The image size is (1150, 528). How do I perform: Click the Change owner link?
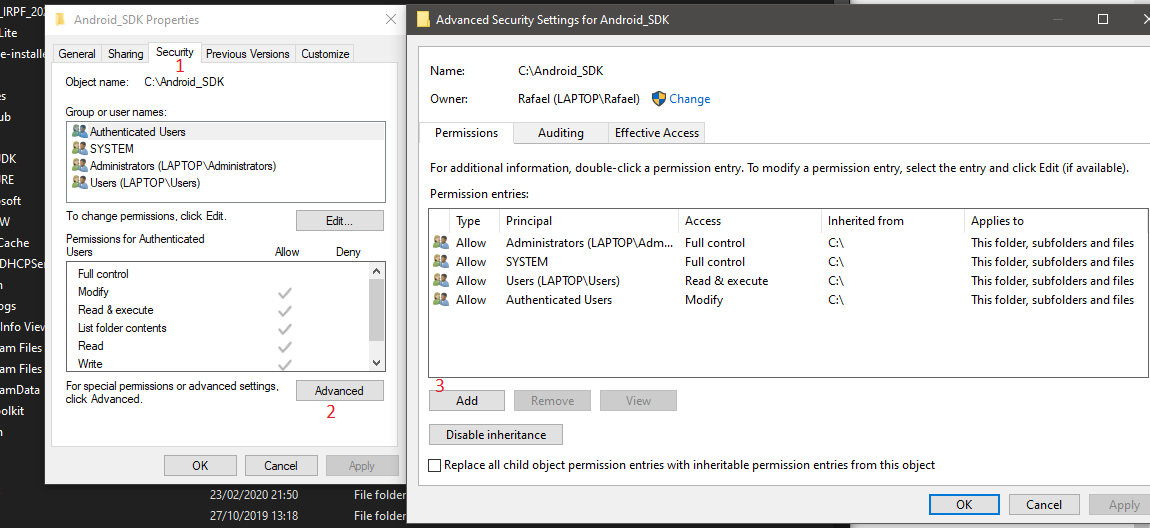pos(689,99)
